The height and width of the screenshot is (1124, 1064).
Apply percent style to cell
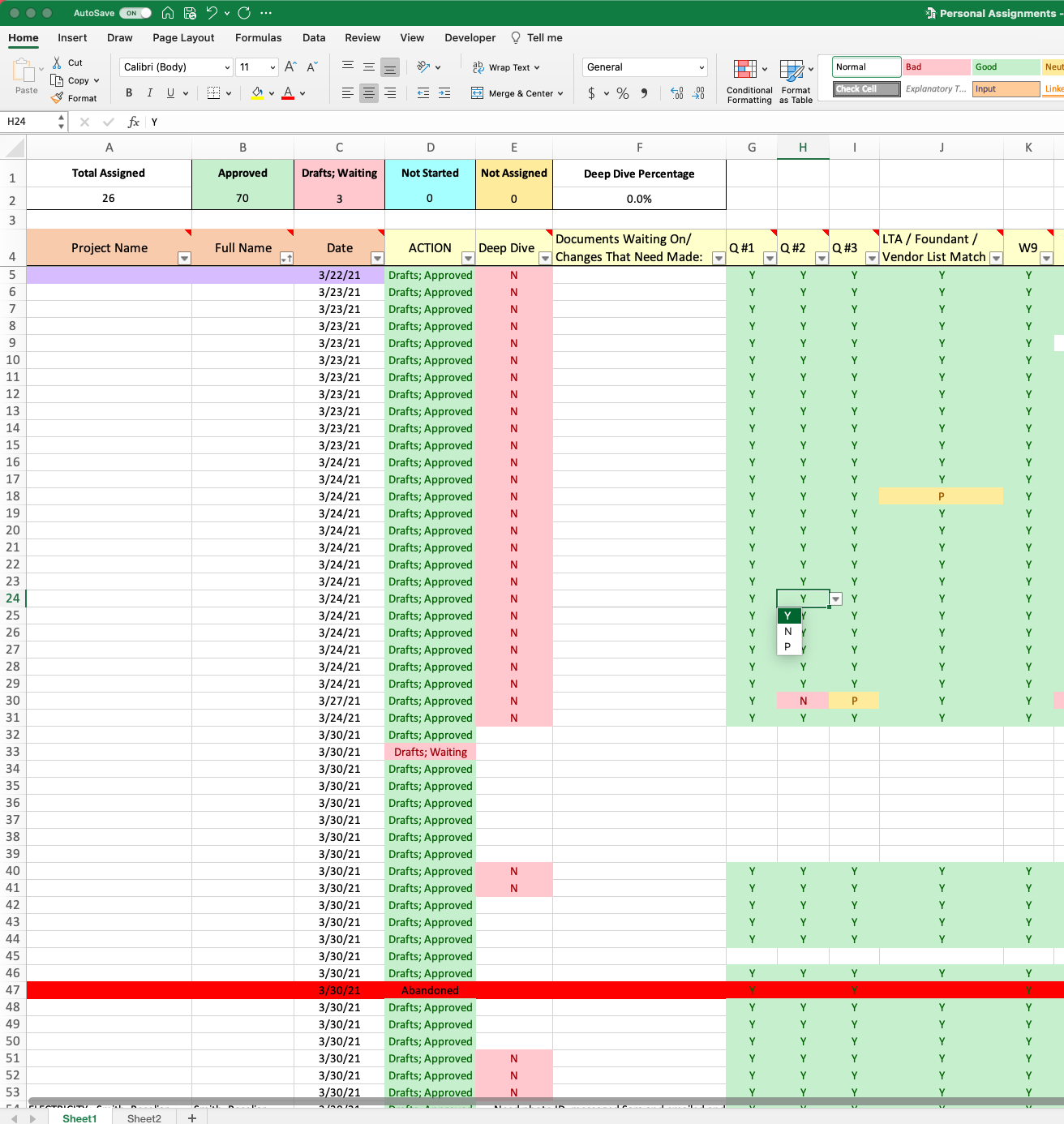[x=623, y=93]
